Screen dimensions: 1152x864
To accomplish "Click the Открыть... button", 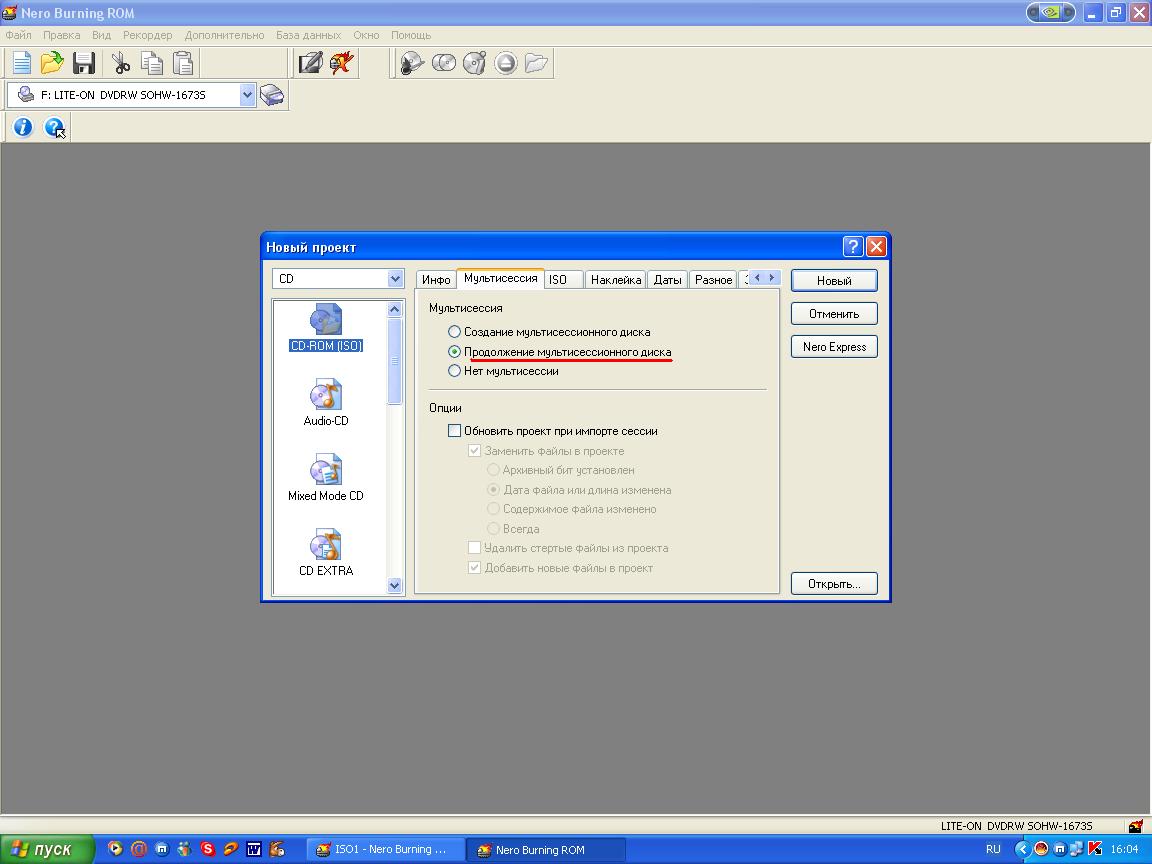I will click(834, 584).
